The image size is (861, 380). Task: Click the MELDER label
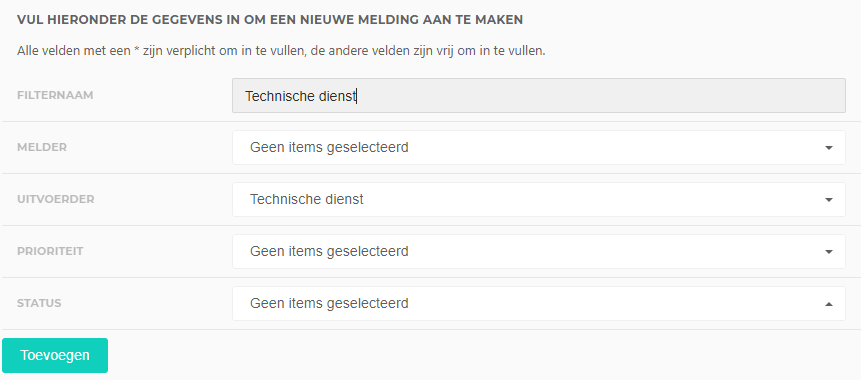pyautogui.click(x=42, y=147)
